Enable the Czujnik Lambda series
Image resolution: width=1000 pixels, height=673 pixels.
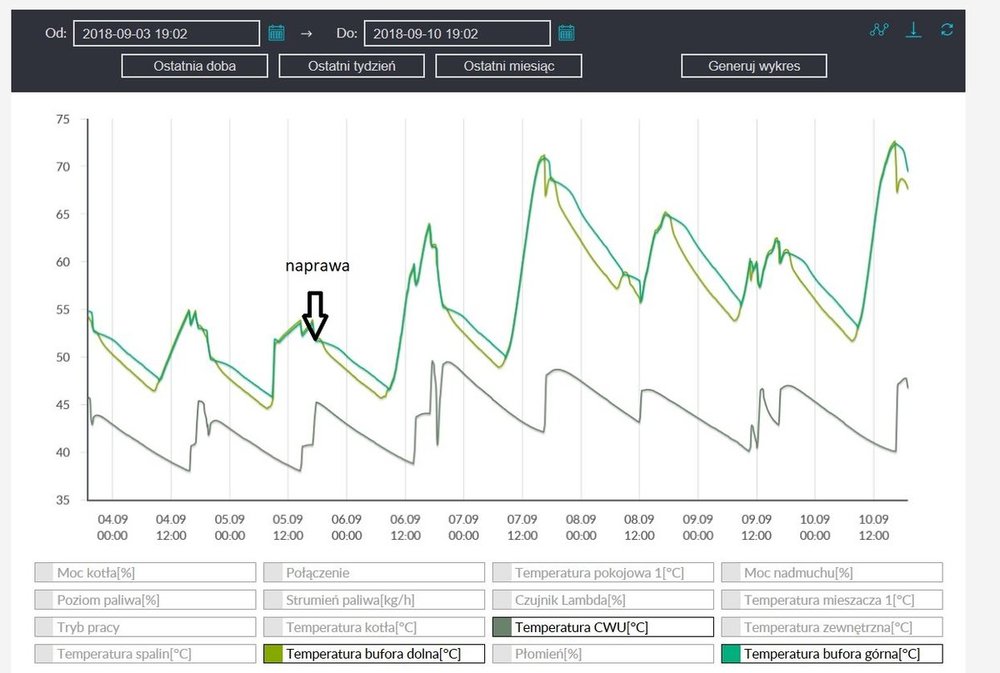pyautogui.click(x=602, y=600)
